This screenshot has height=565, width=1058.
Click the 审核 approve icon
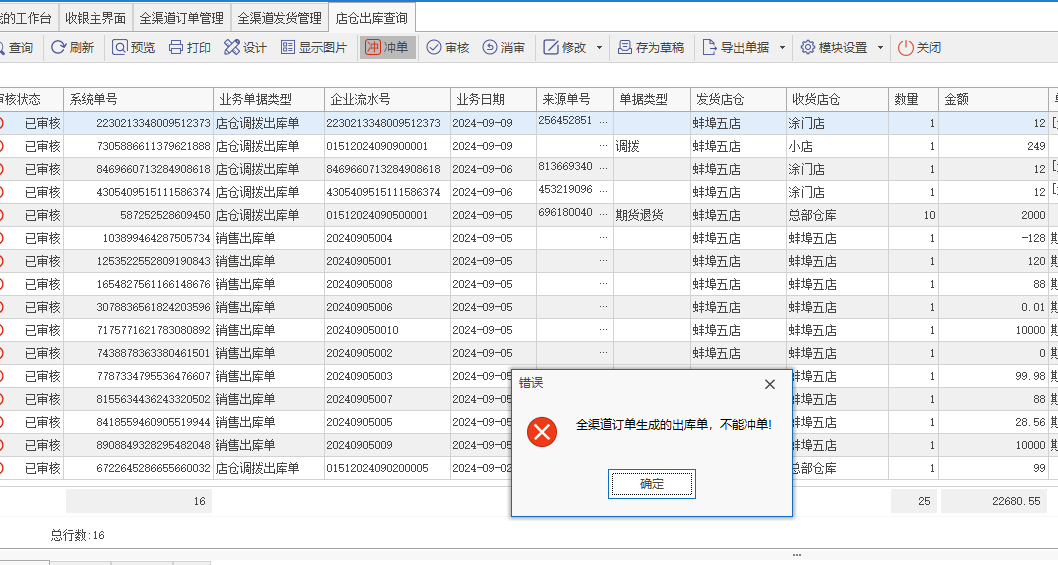pyautogui.click(x=434, y=47)
